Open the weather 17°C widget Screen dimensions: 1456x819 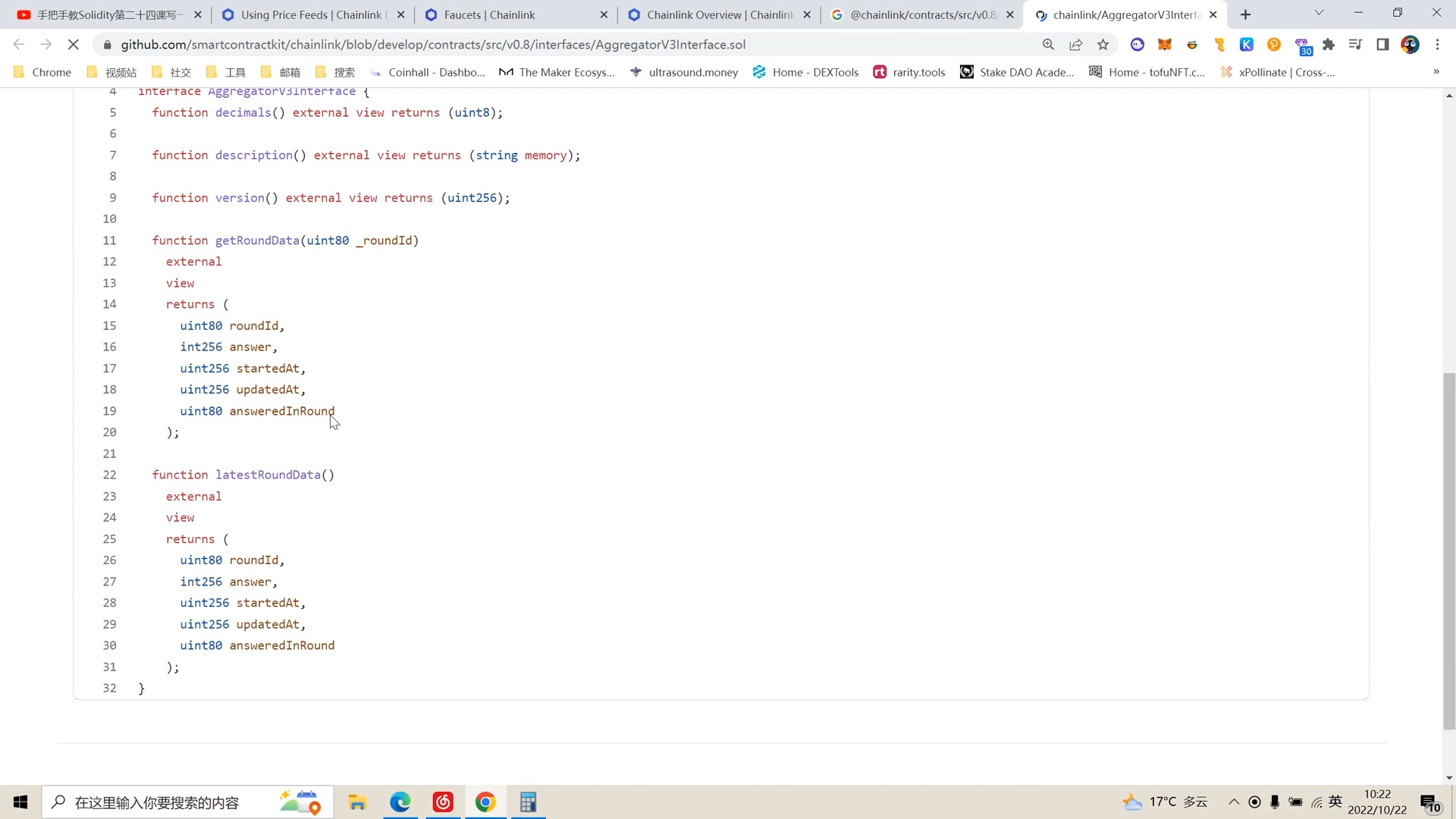click(1165, 802)
